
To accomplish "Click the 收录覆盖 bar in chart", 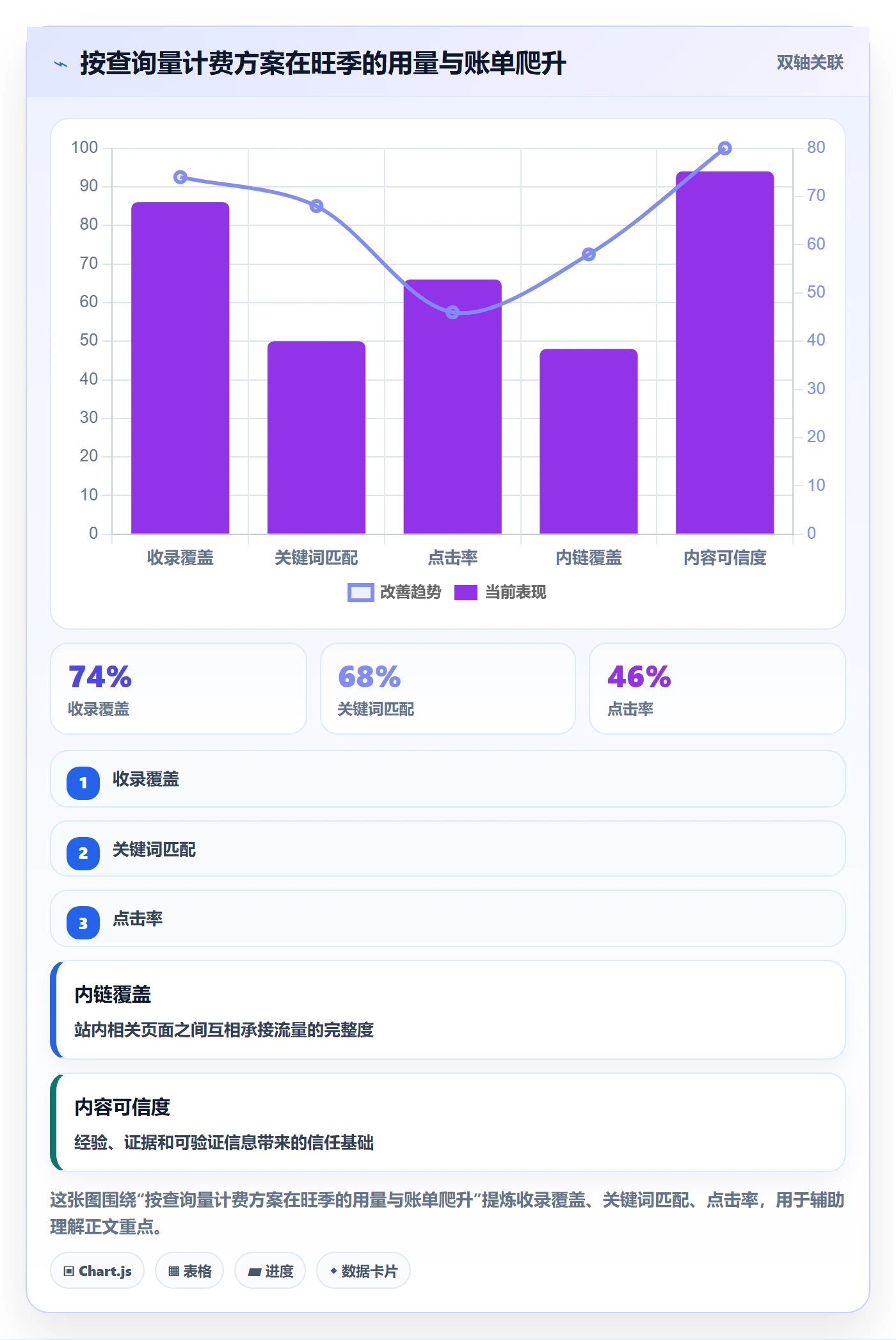I will pos(180,368).
